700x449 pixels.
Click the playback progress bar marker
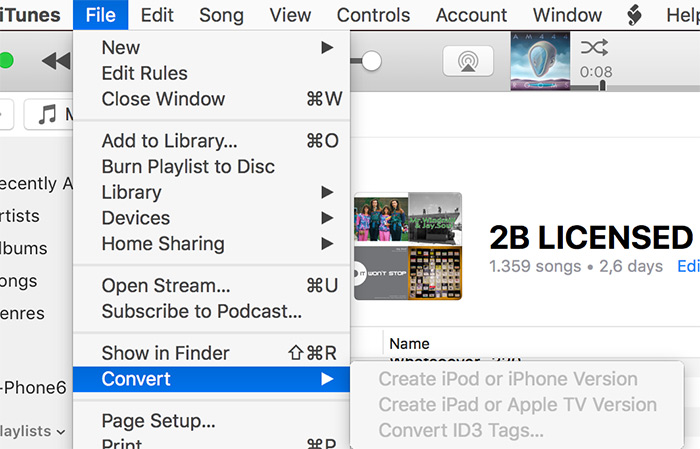(x=602, y=85)
